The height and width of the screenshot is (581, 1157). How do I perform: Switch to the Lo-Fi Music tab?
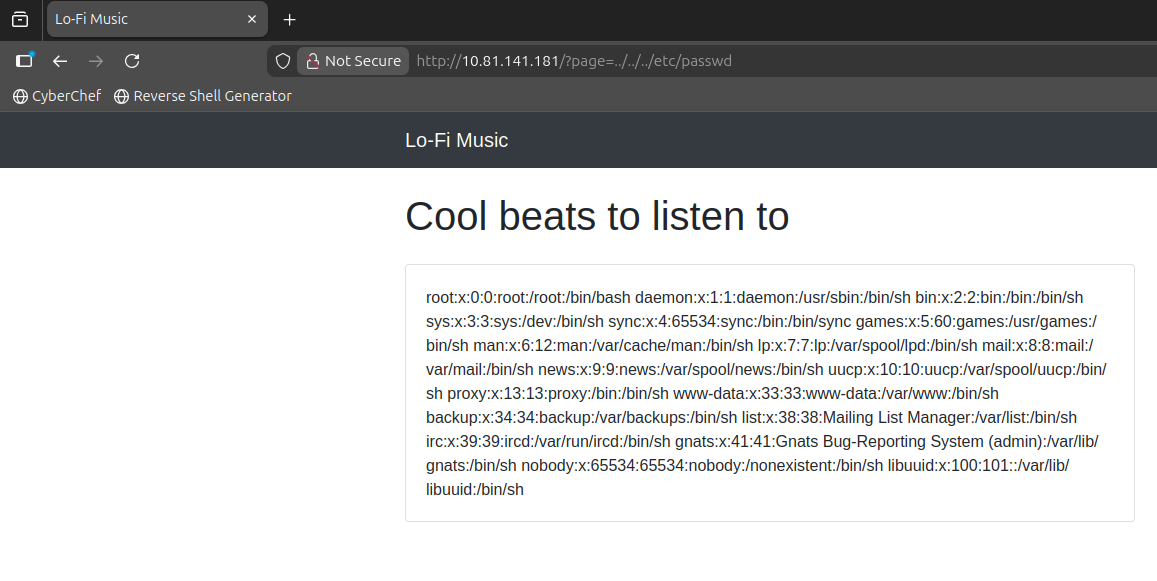coord(140,19)
